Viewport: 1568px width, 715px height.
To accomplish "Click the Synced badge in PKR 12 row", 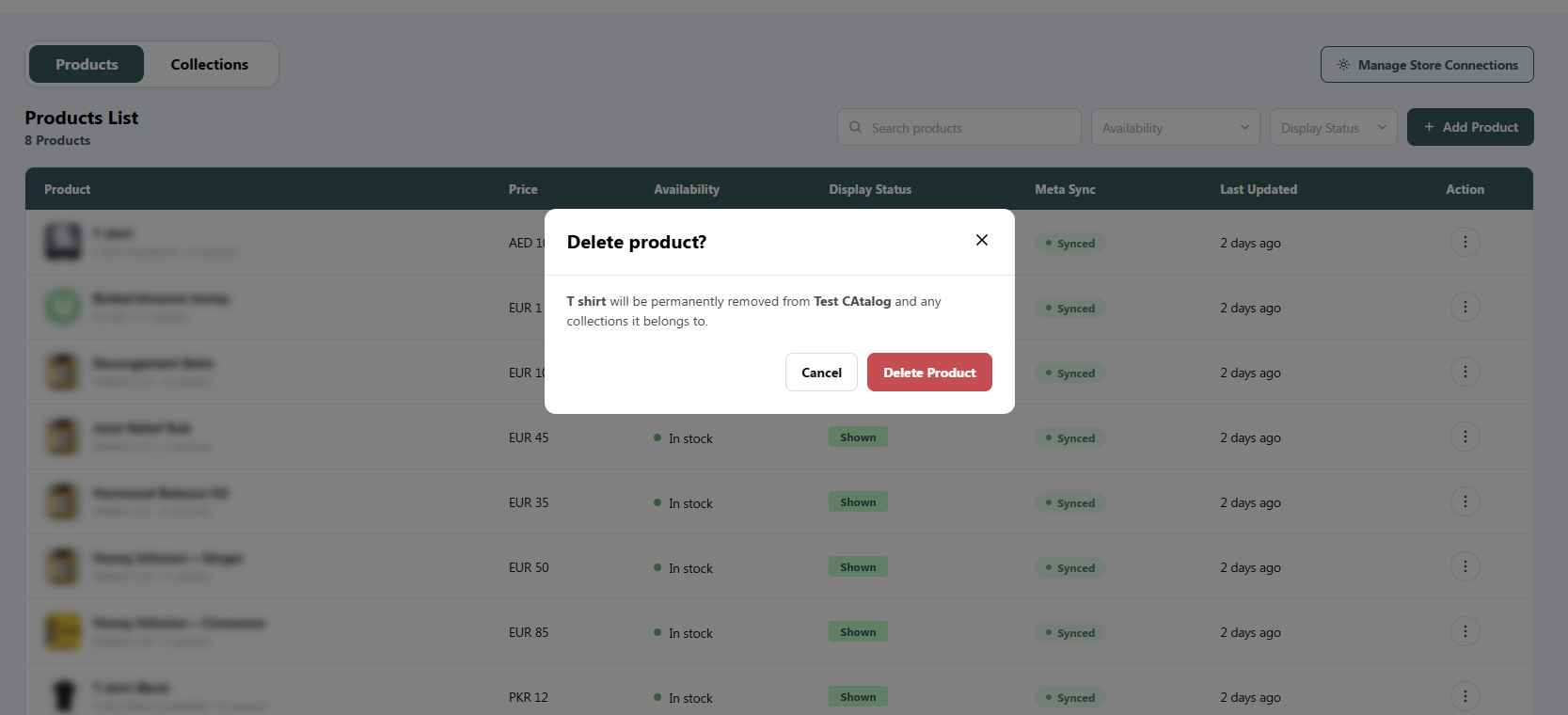I will click(1069, 698).
